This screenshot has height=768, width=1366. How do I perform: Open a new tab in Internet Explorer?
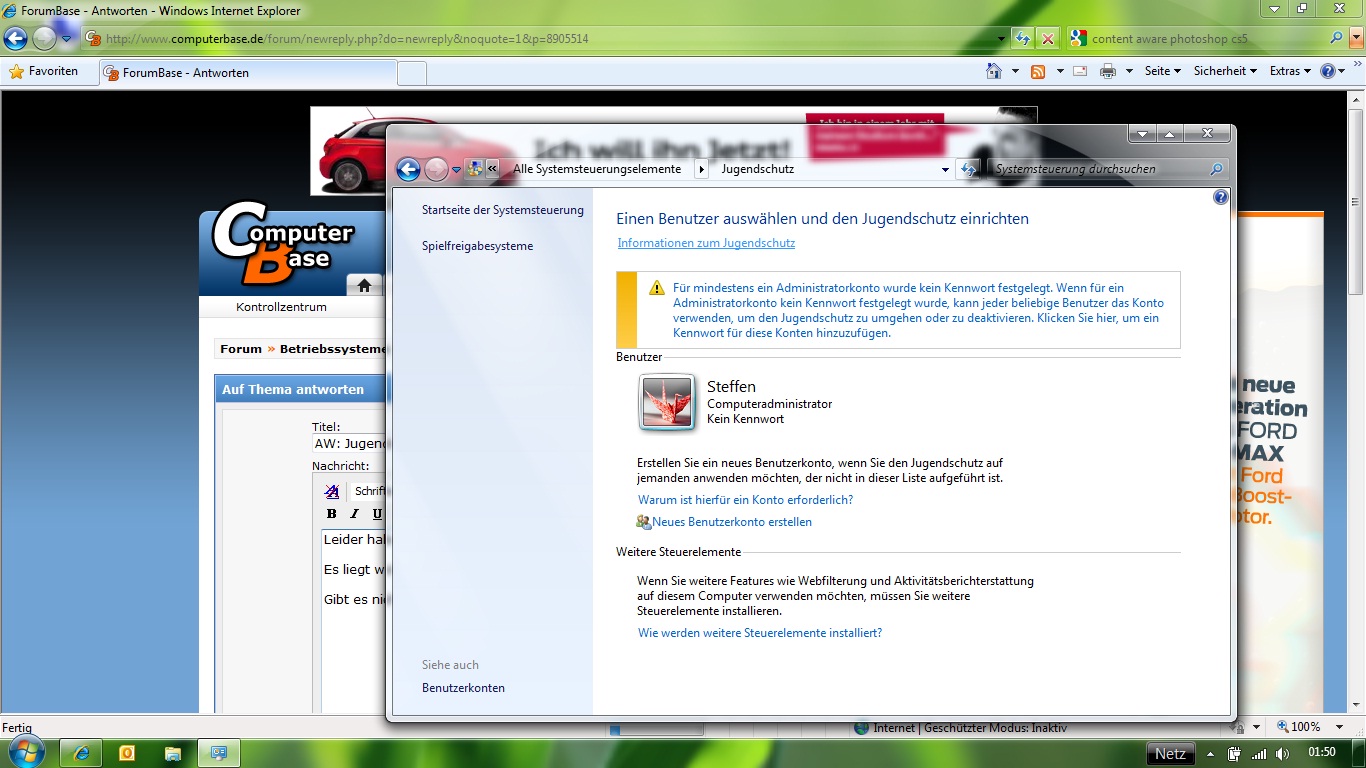tap(412, 74)
